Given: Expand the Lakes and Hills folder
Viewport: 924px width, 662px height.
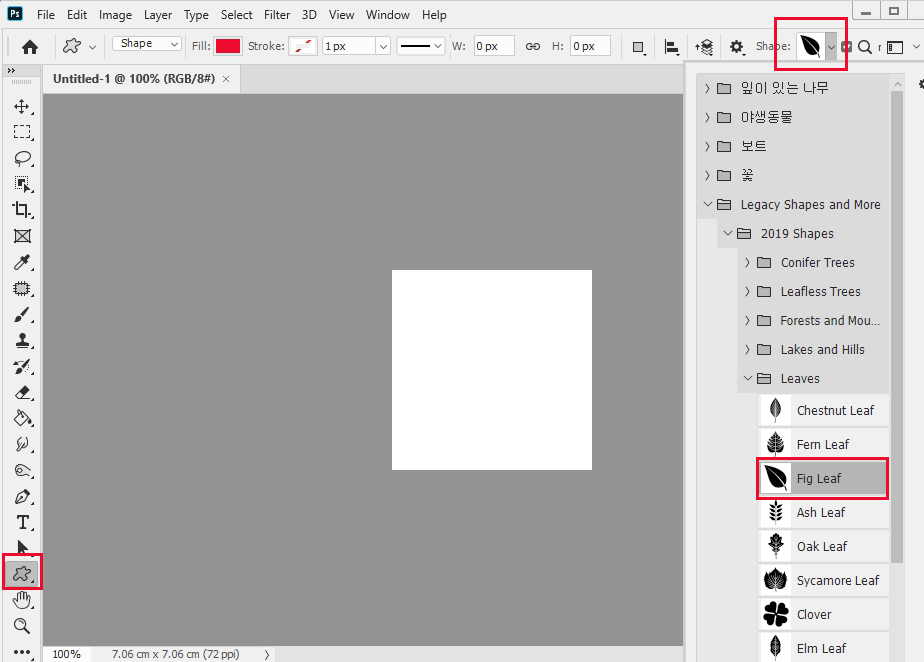Looking at the screenshot, I should (x=747, y=349).
